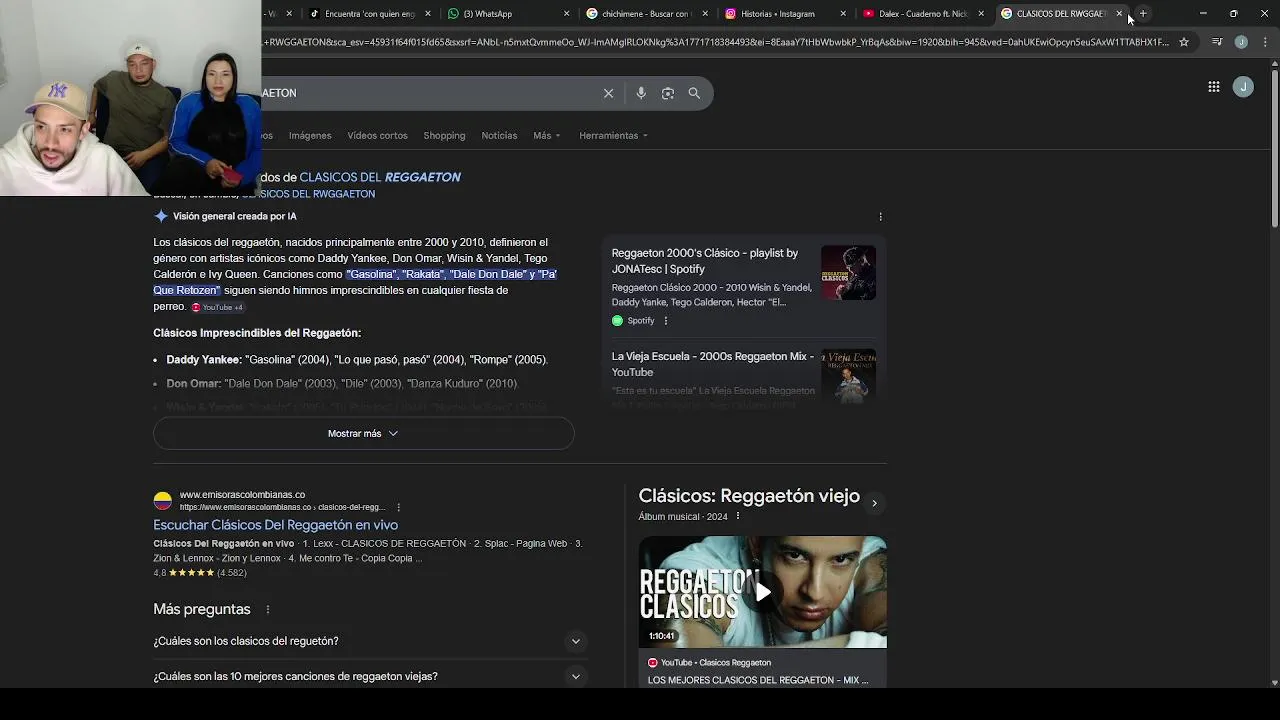
Task: Click the Visión general creada por IA label
Action: click(x=234, y=216)
